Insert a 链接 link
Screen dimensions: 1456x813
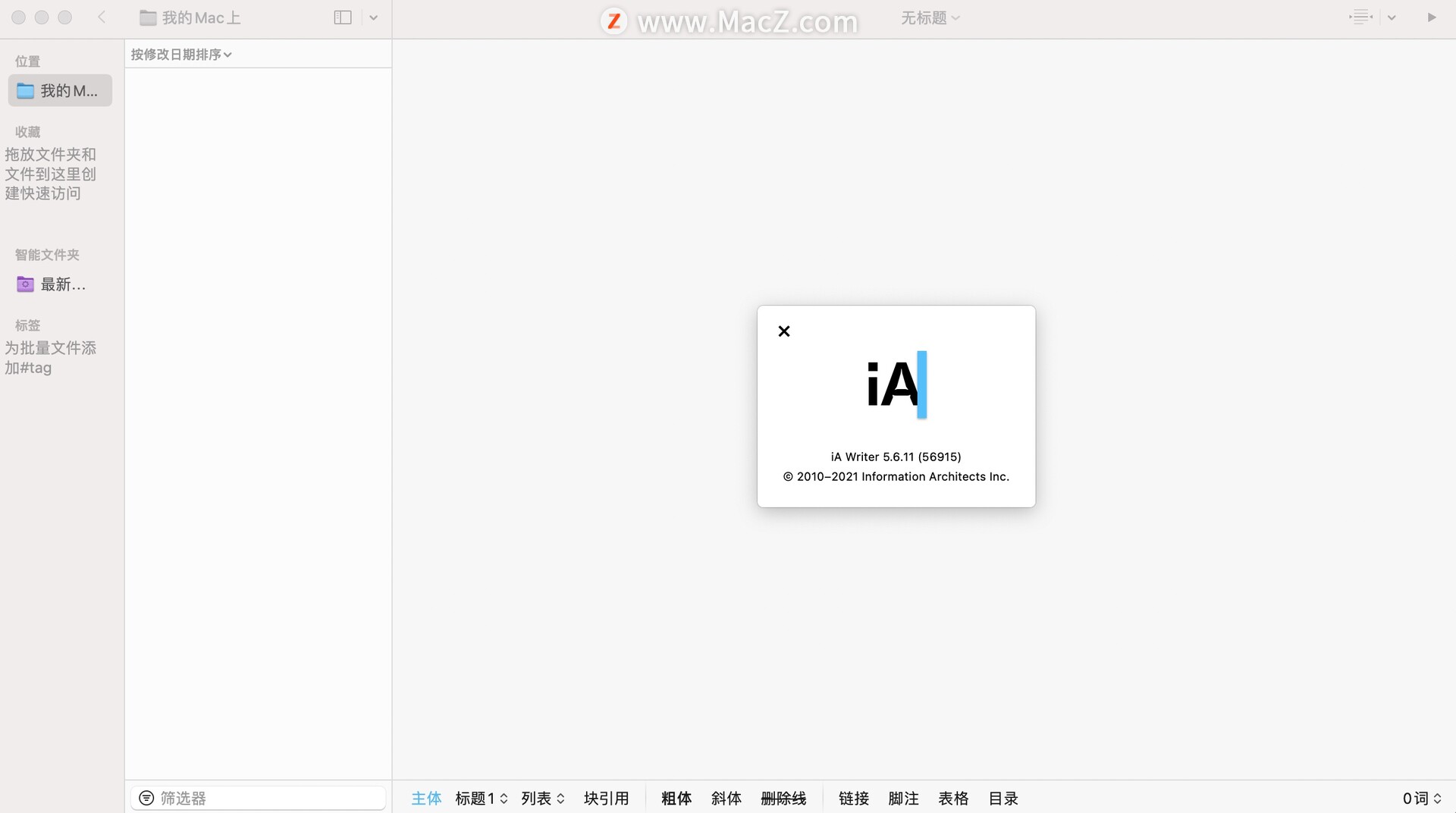tap(854, 799)
